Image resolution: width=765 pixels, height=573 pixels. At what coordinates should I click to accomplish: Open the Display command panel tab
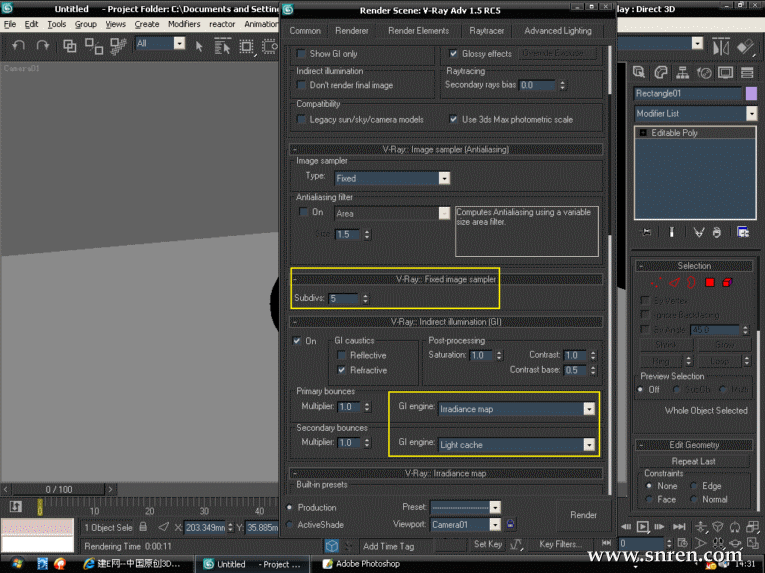[725, 73]
